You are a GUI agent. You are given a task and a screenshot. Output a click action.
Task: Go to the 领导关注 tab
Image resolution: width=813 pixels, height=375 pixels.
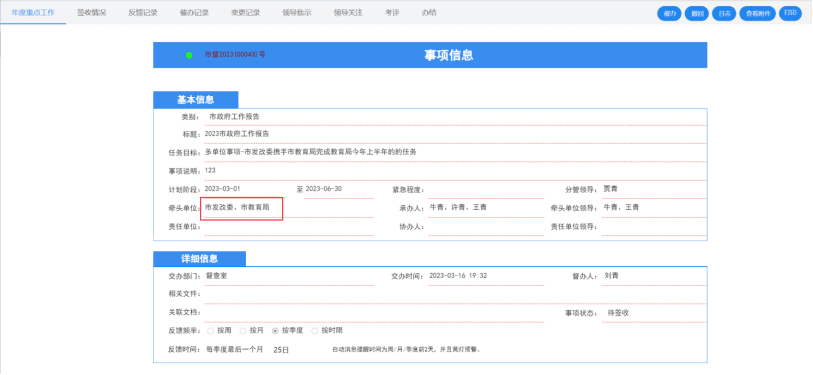pos(348,12)
